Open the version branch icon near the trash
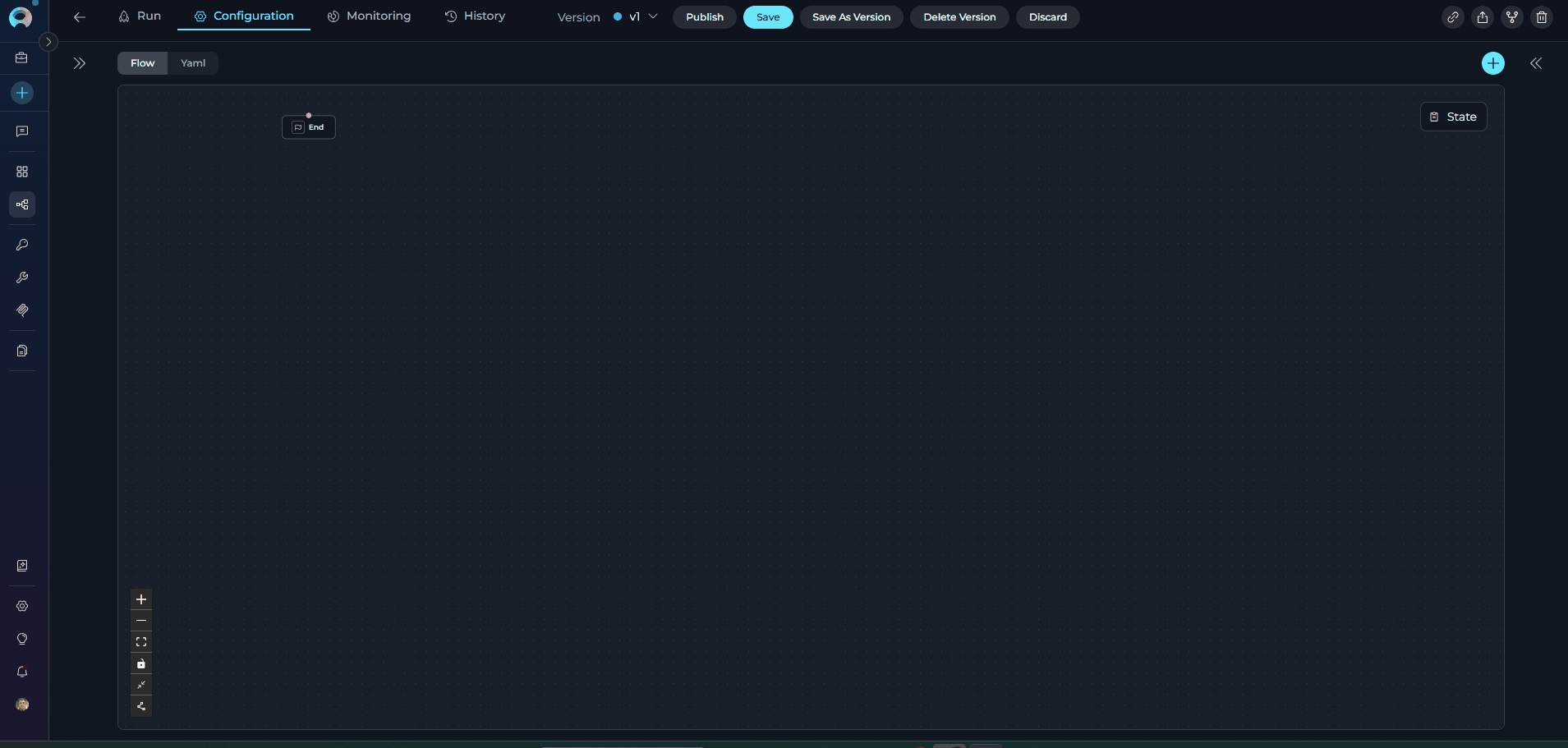The height and width of the screenshot is (748, 1568). tap(1511, 17)
